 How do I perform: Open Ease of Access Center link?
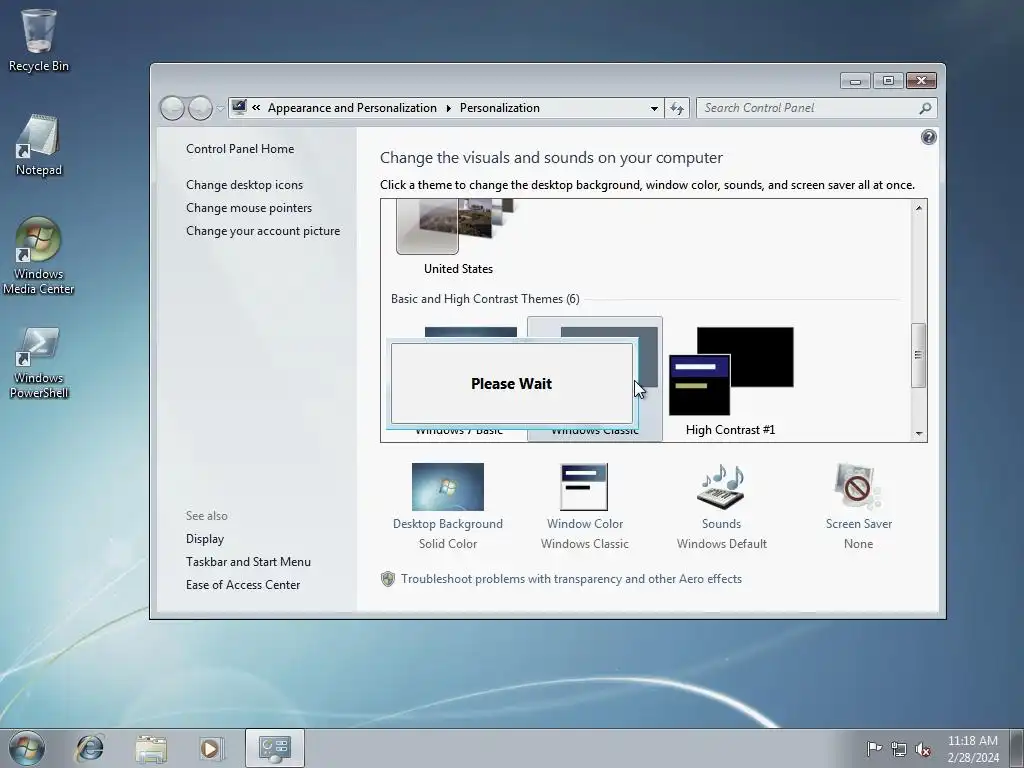tap(243, 584)
